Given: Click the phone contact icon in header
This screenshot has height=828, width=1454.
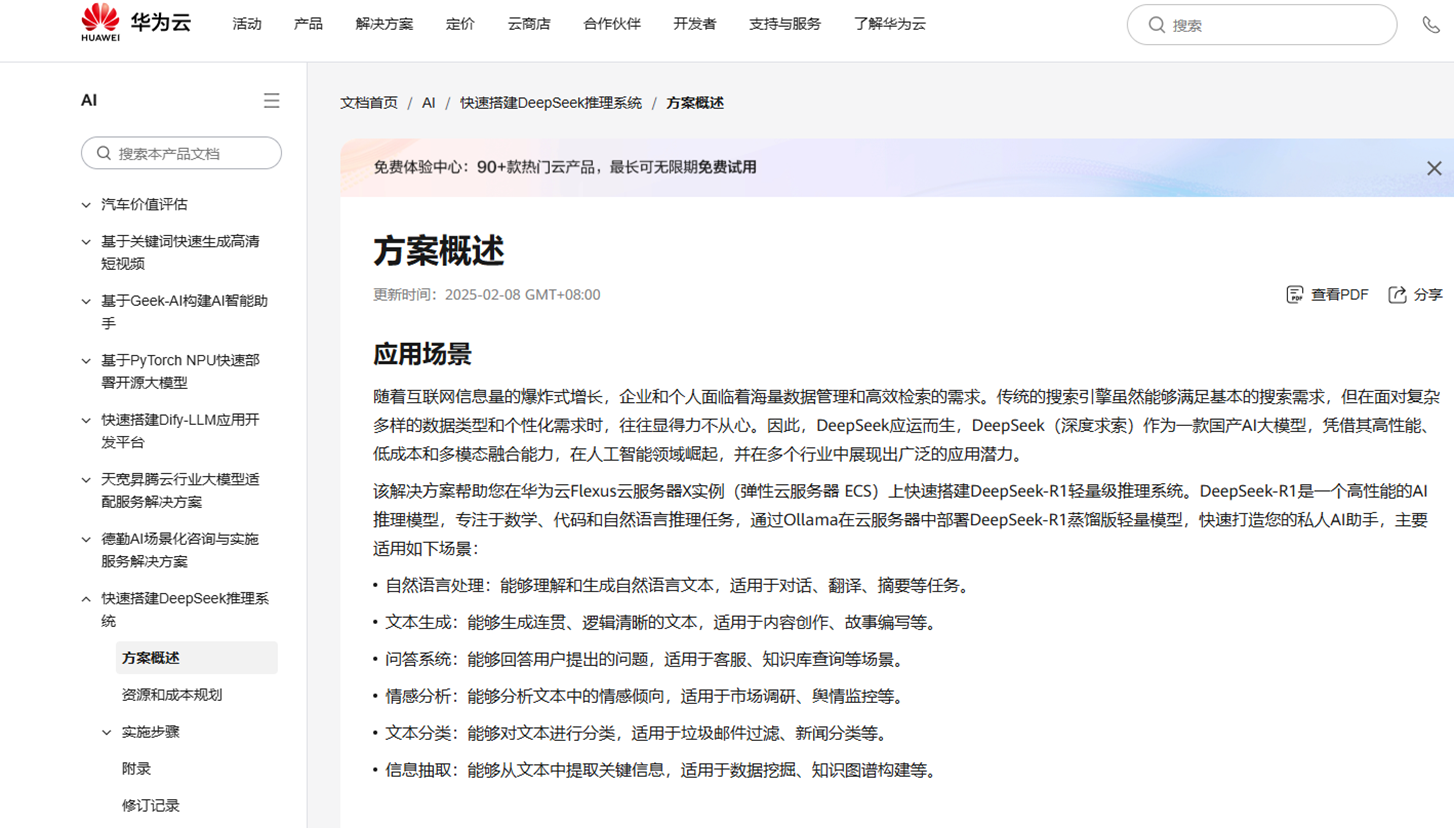Looking at the screenshot, I should 1431,25.
